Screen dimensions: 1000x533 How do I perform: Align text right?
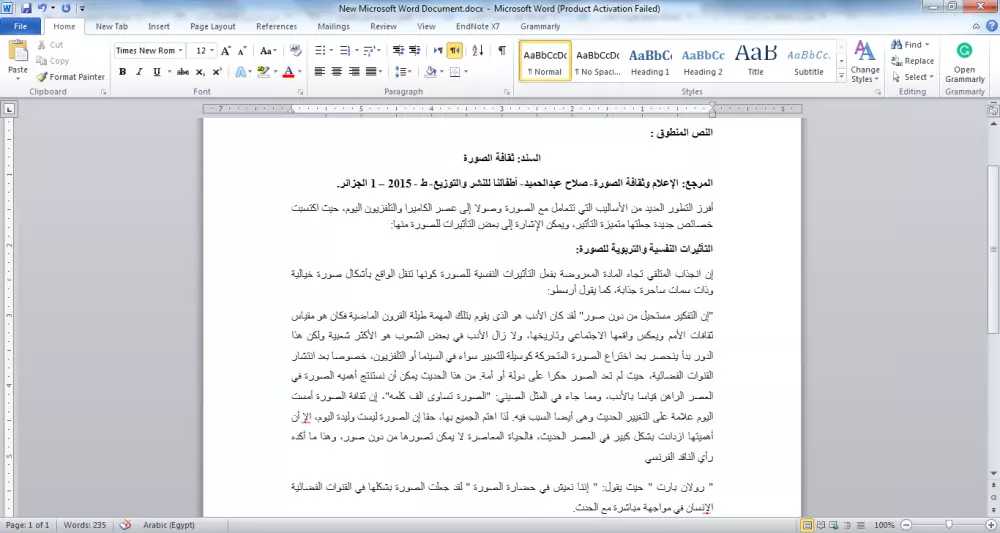(x=354, y=71)
